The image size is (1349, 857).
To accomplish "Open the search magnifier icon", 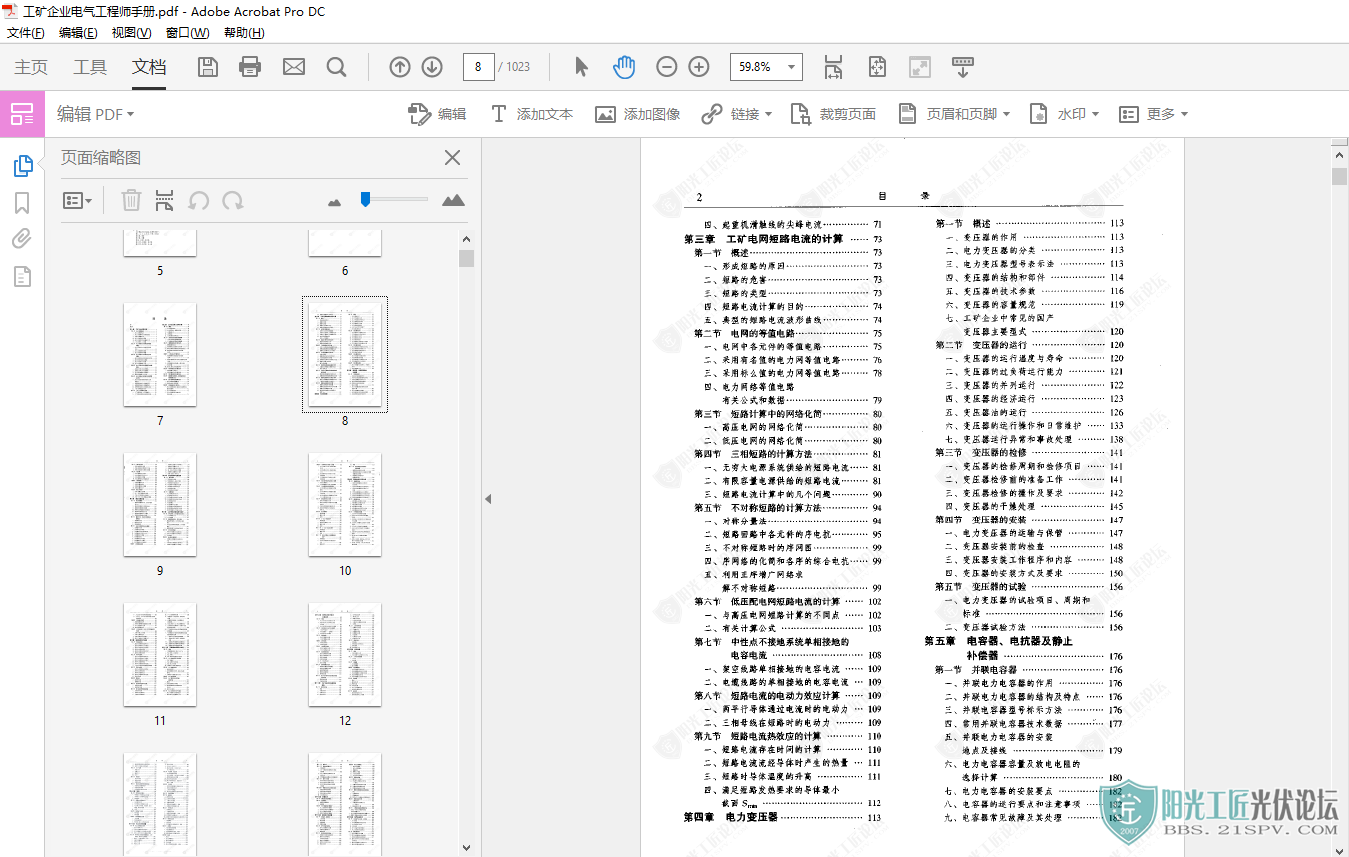I will [x=336, y=67].
